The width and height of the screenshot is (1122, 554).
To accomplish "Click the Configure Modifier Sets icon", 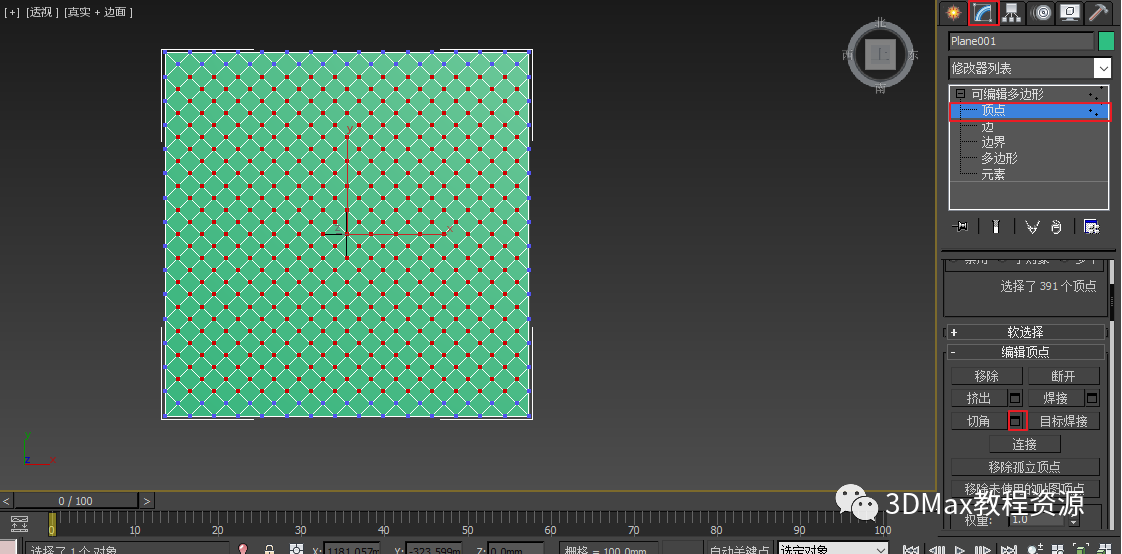I will [x=1091, y=227].
